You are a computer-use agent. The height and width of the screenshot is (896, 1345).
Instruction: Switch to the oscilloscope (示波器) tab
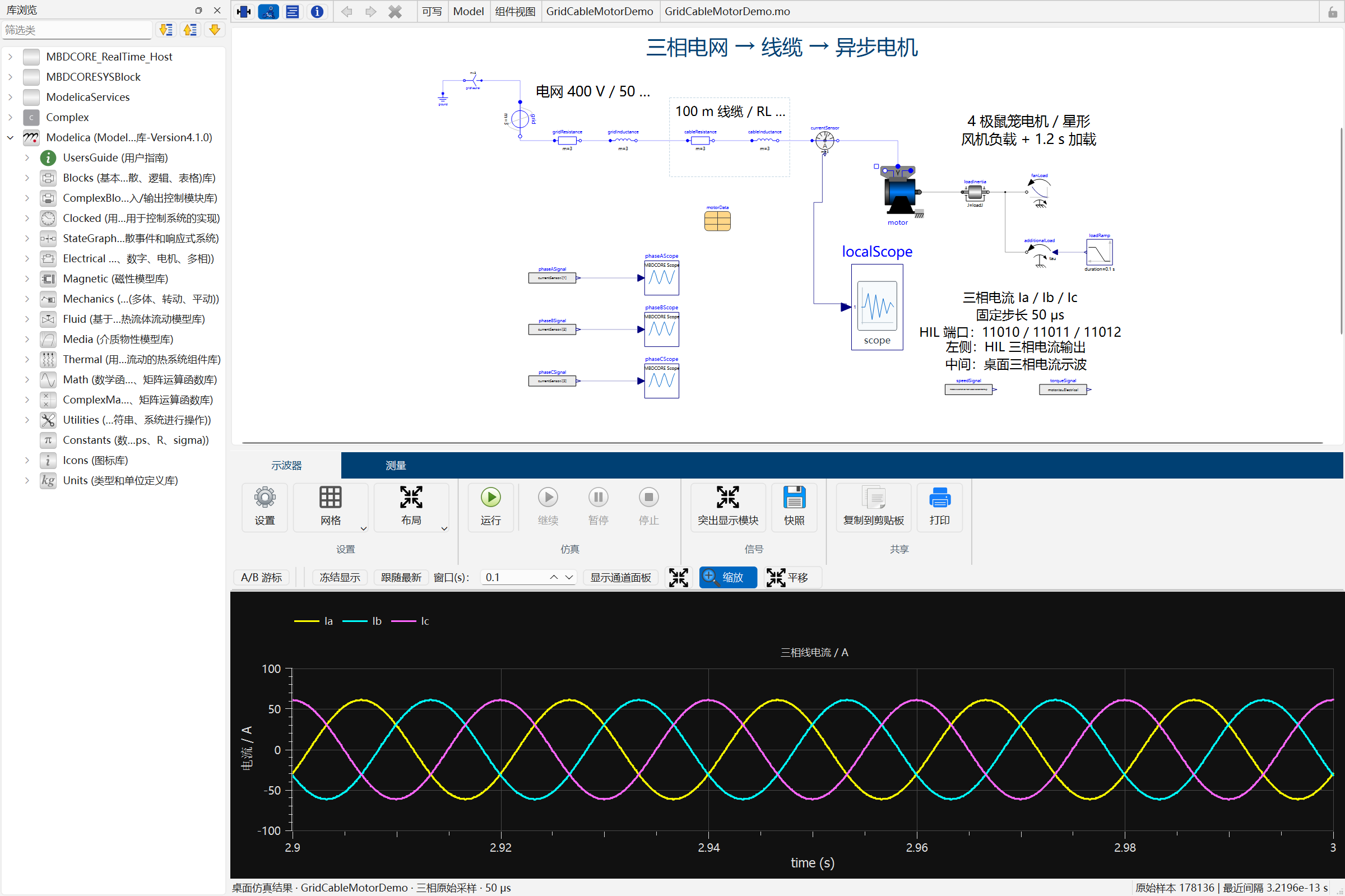tap(286, 466)
